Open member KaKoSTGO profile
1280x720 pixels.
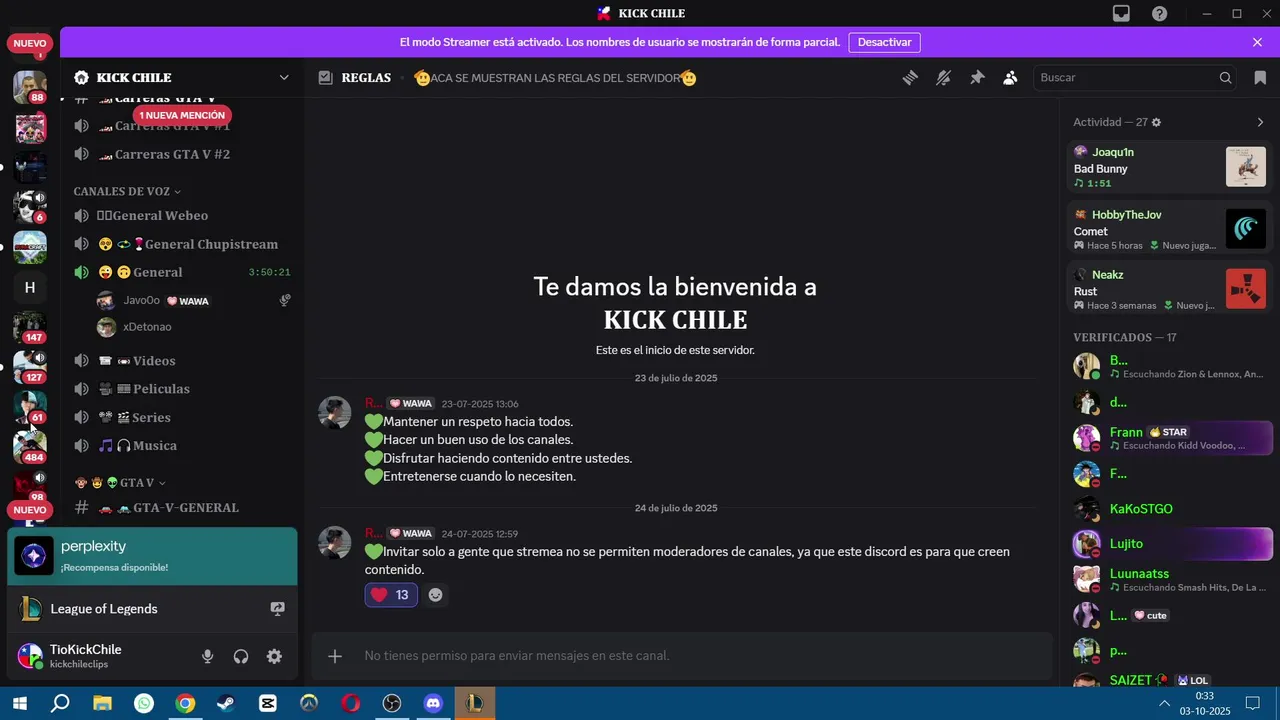(1170, 509)
